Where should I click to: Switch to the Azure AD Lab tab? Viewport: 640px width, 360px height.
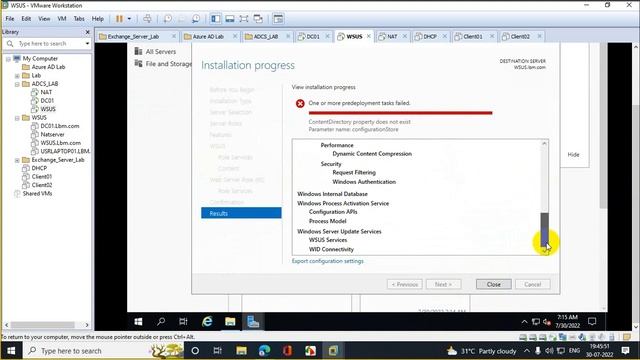click(x=208, y=36)
